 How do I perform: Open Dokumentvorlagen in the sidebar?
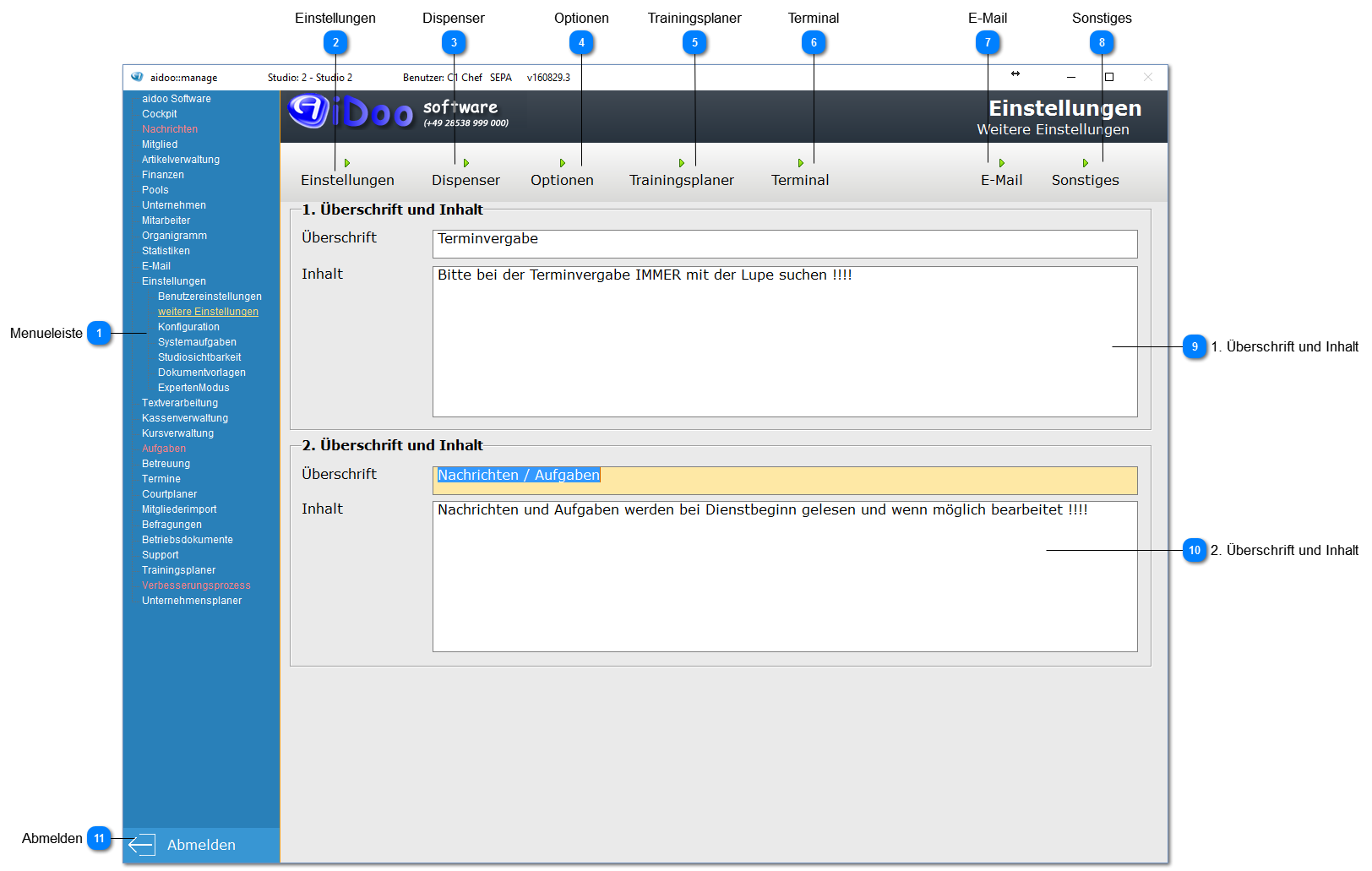[202, 373]
